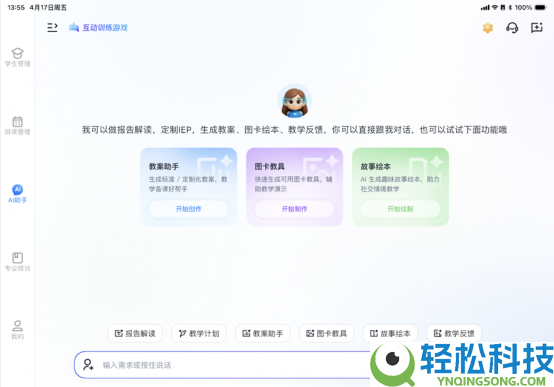Click 开始绘制 on 故事绘本 card

tap(400, 209)
